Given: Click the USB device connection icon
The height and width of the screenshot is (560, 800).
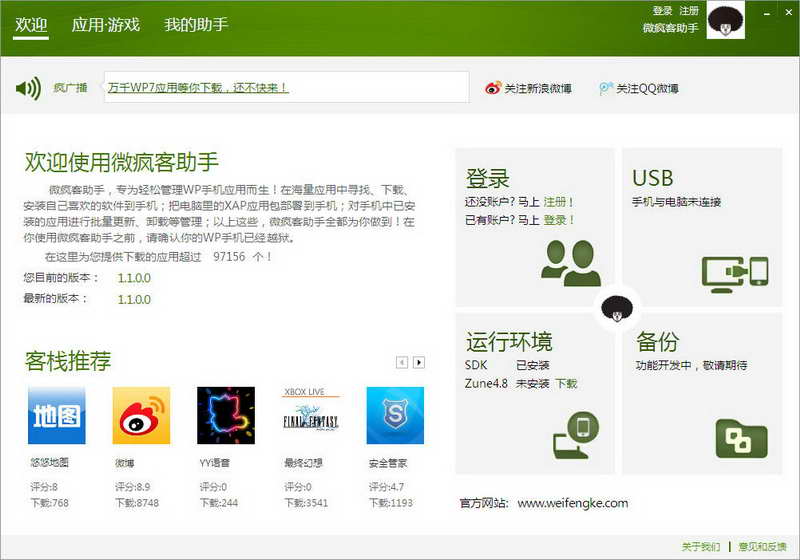Looking at the screenshot, I should pos(734,272).
